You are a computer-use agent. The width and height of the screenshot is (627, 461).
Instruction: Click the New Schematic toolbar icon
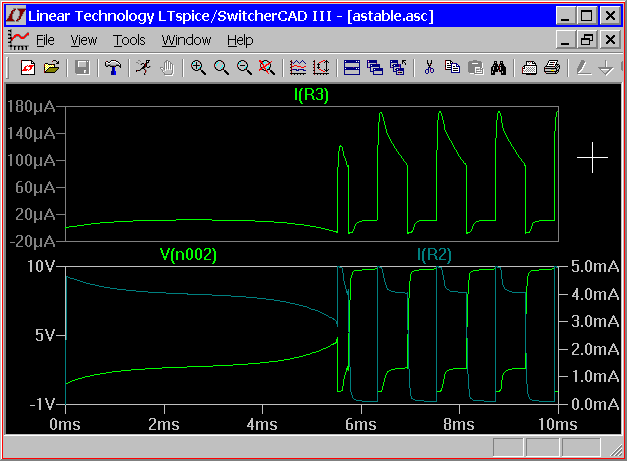(x=27, y=68)
